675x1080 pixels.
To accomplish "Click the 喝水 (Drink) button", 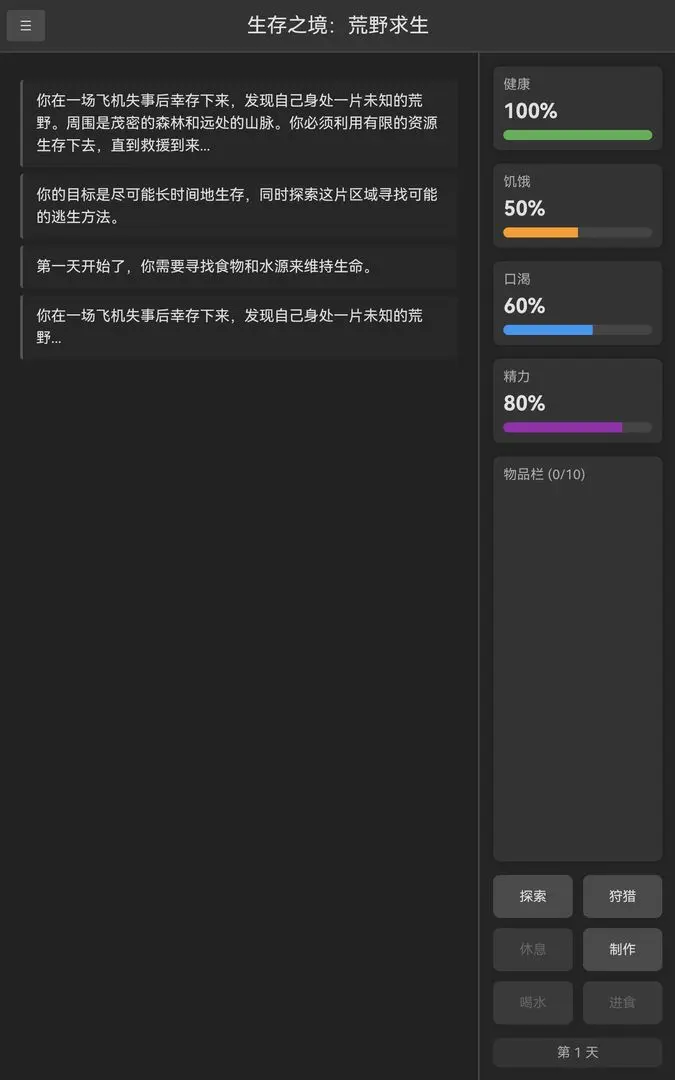I will tap(532, 1002).
